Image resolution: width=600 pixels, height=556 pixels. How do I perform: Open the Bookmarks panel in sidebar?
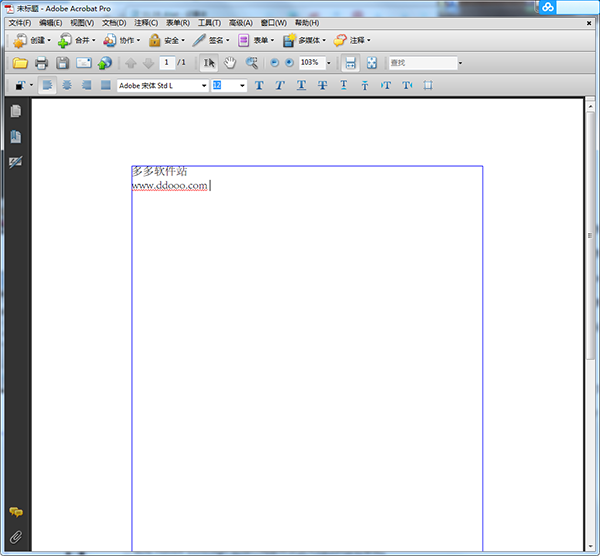pyautogui.click(x=15, y=137)
